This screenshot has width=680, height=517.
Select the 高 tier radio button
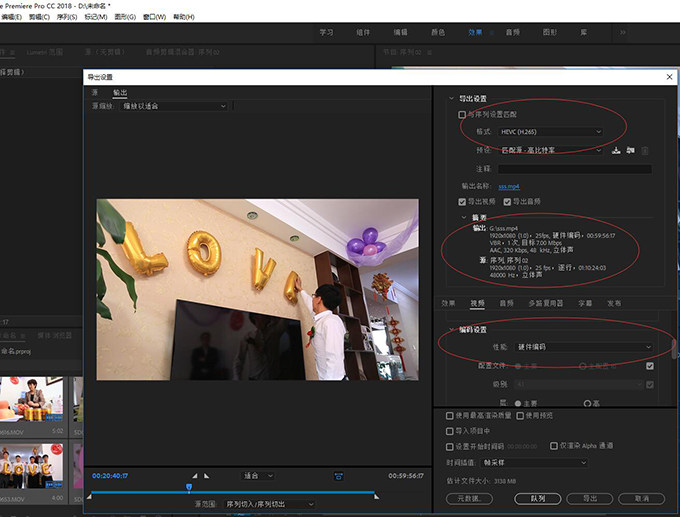[587, 403]
